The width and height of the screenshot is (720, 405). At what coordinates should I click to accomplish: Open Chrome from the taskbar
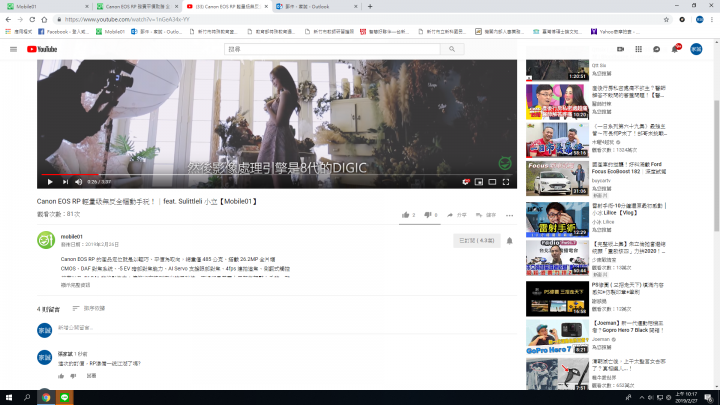click(45, 398)
